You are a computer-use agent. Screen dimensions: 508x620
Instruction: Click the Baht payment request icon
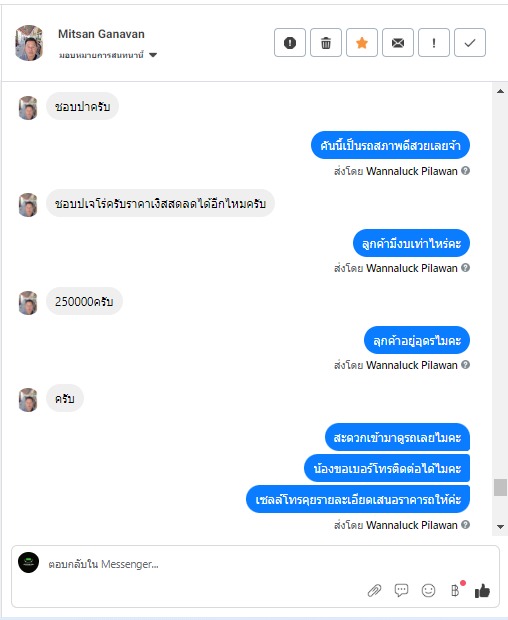pyautogui.click(x=455, y=590)
